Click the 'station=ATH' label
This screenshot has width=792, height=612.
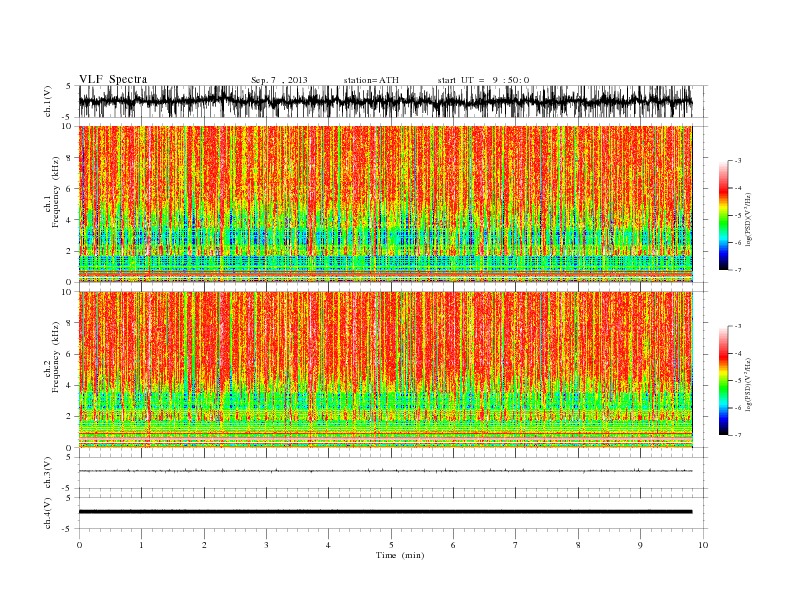click(x=371, y=80)
